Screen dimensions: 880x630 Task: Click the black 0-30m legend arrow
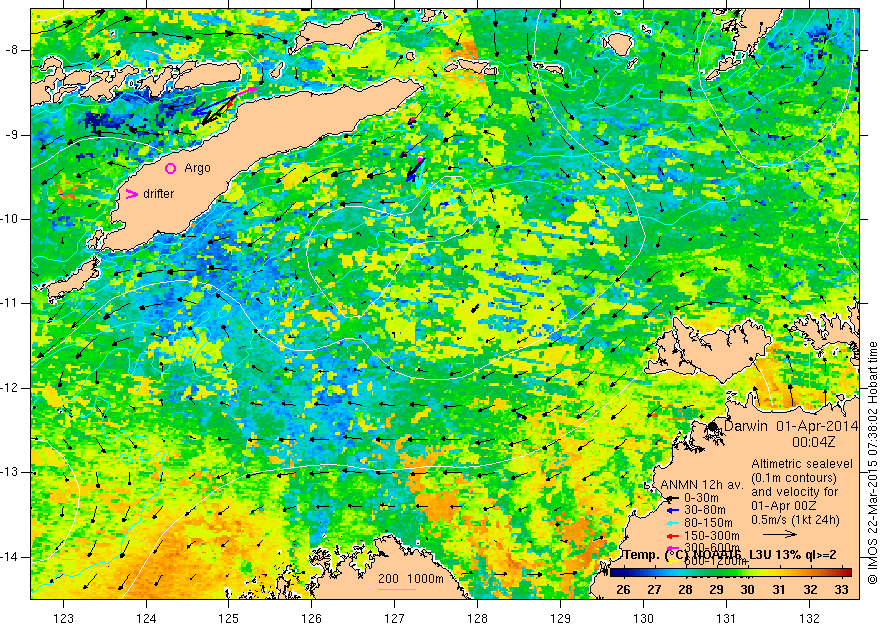tap(671, 498)
